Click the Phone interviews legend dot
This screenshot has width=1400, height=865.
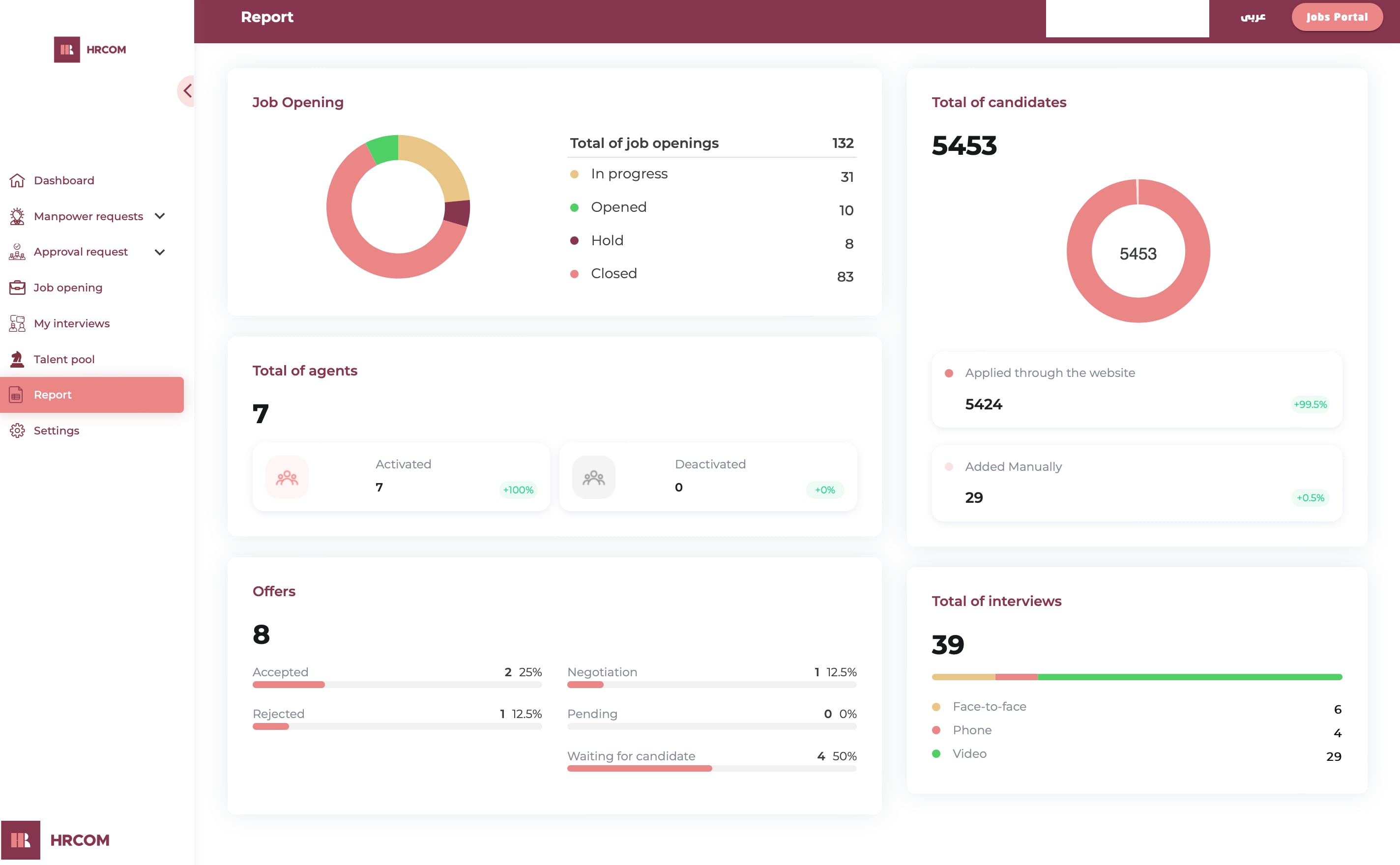[x=936, y=730]
